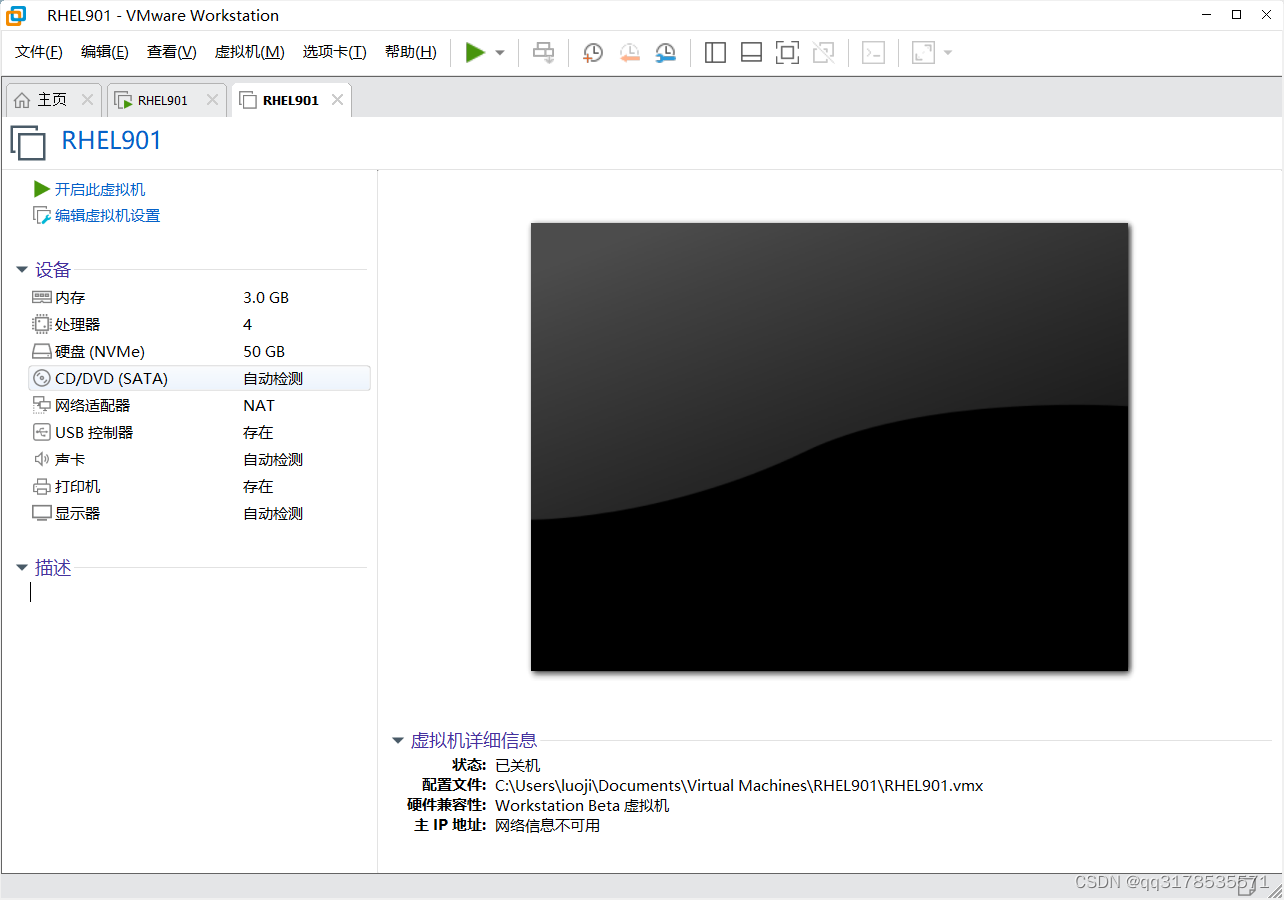This screenshot has width=1284, height=900.
Task: Click the large VM icon beside RHEL901 heading
Action: pos(28,142)
